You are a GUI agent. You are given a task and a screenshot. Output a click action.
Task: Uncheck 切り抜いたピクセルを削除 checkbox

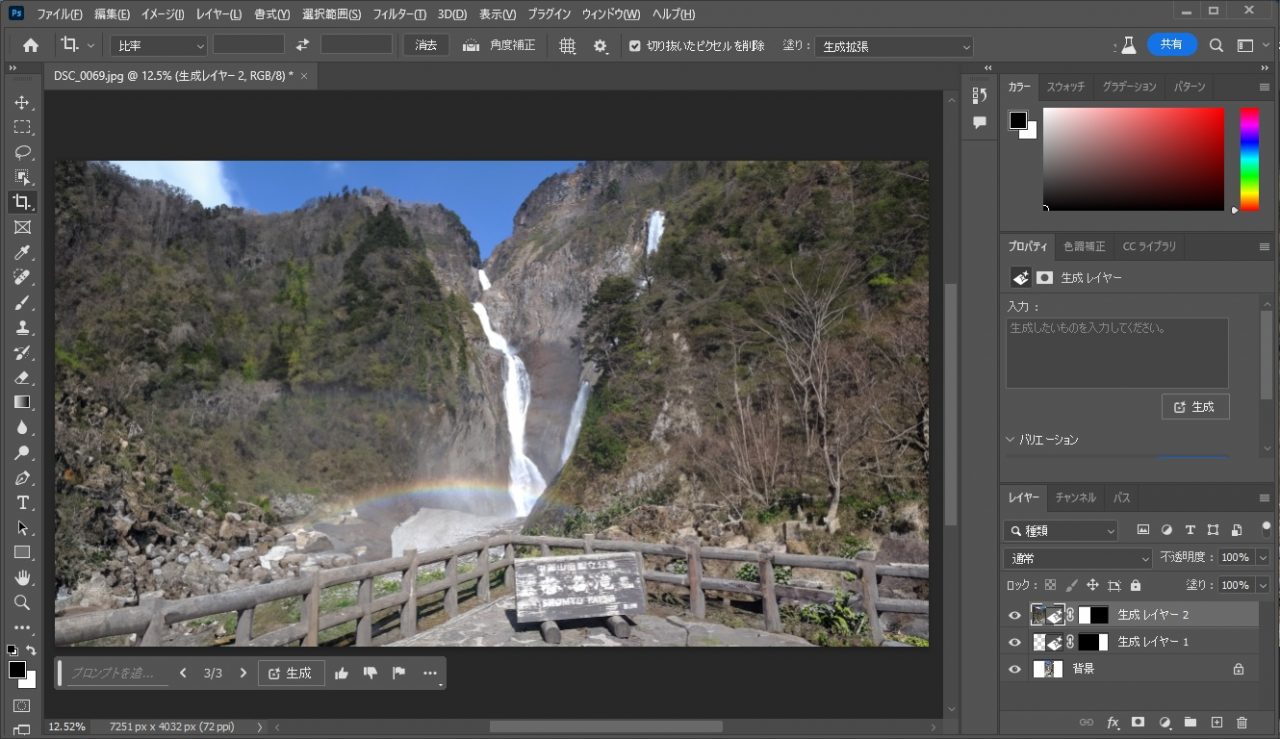634,45
